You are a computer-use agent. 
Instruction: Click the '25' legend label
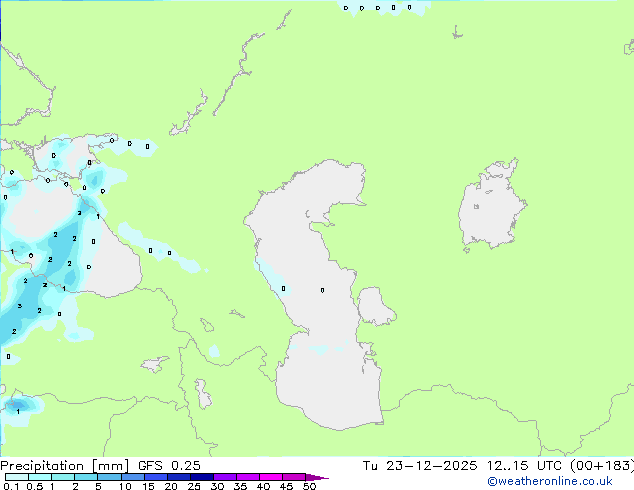click(x=194, y=486)
